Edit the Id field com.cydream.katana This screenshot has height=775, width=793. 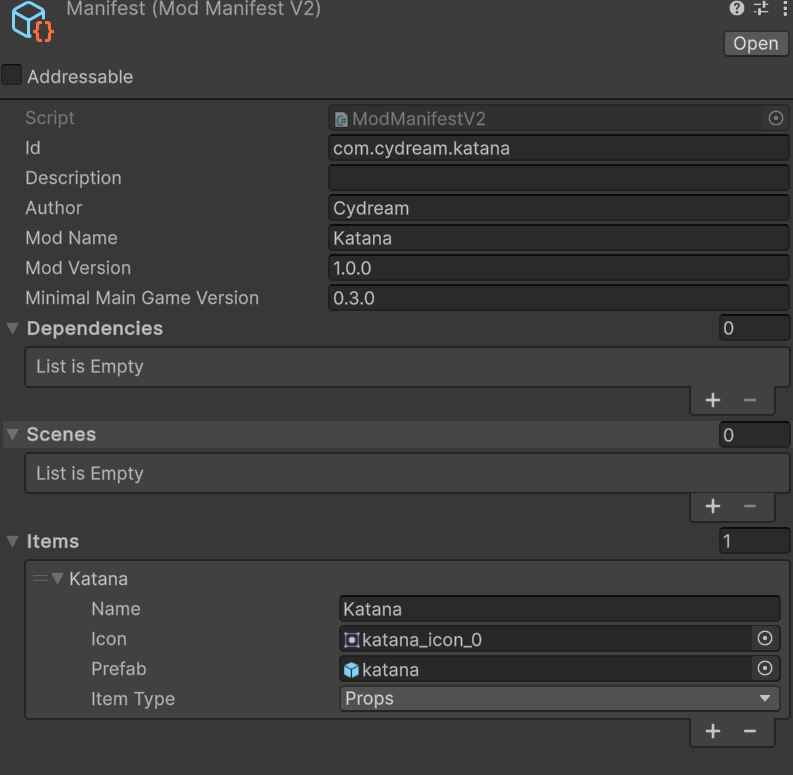coord(558,148)
